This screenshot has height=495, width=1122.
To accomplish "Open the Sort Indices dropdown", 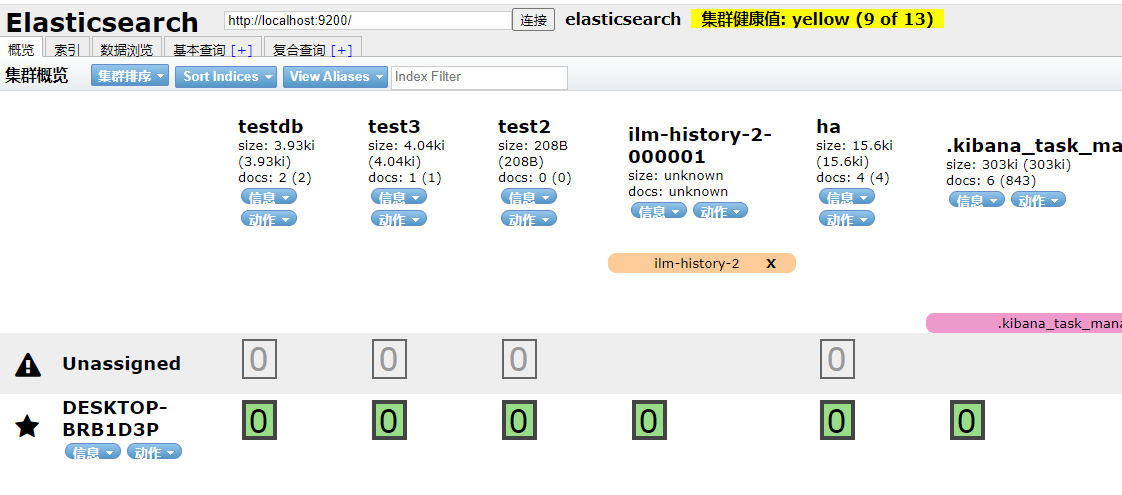I will tap(225, 77).
